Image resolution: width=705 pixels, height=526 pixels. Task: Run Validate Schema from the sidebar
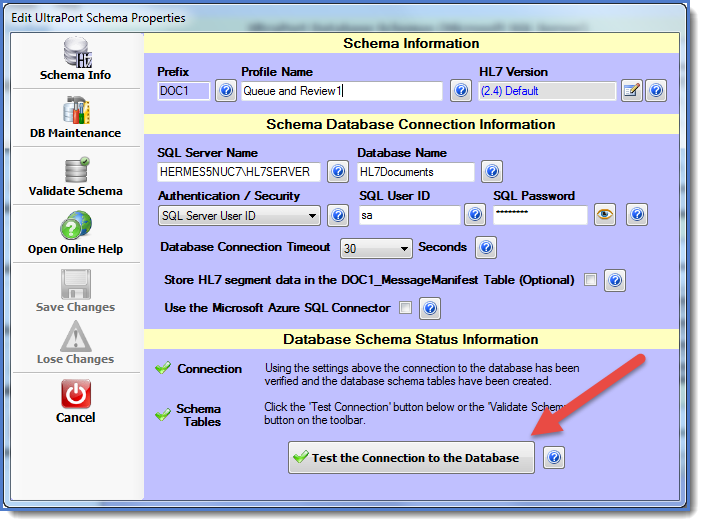pos(75,176)
